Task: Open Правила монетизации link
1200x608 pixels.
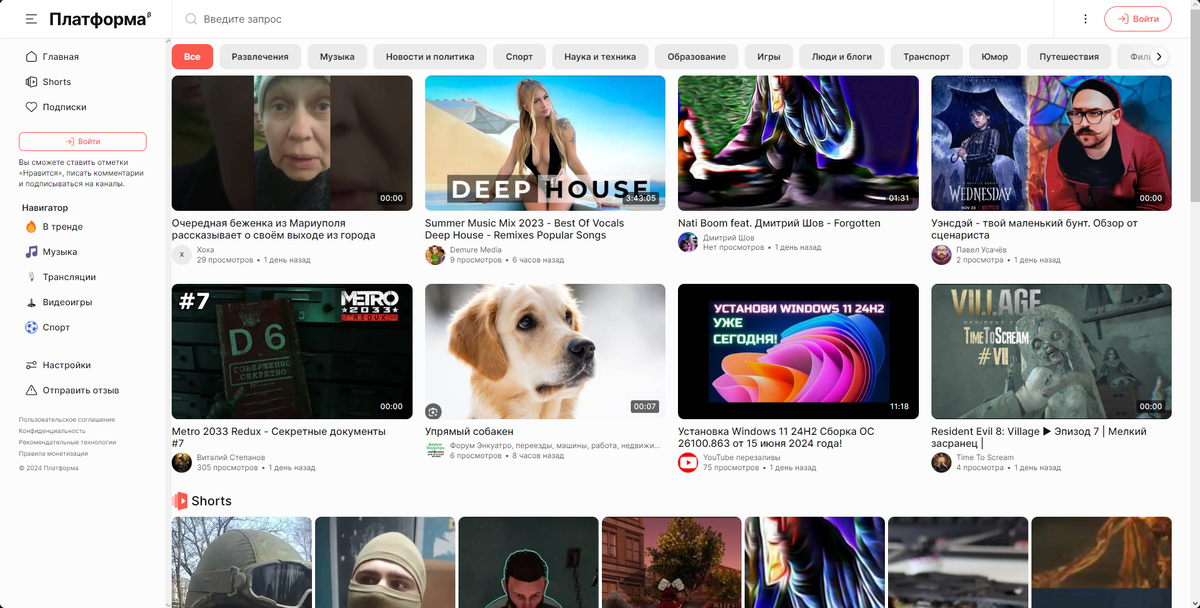Action: tap(55, 453)
